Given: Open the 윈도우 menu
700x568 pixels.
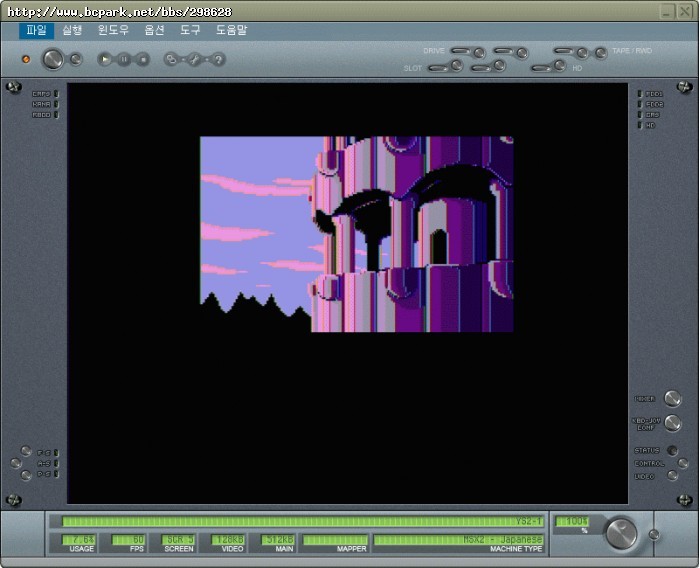Looking at the screenshot, I should point(113,30).
